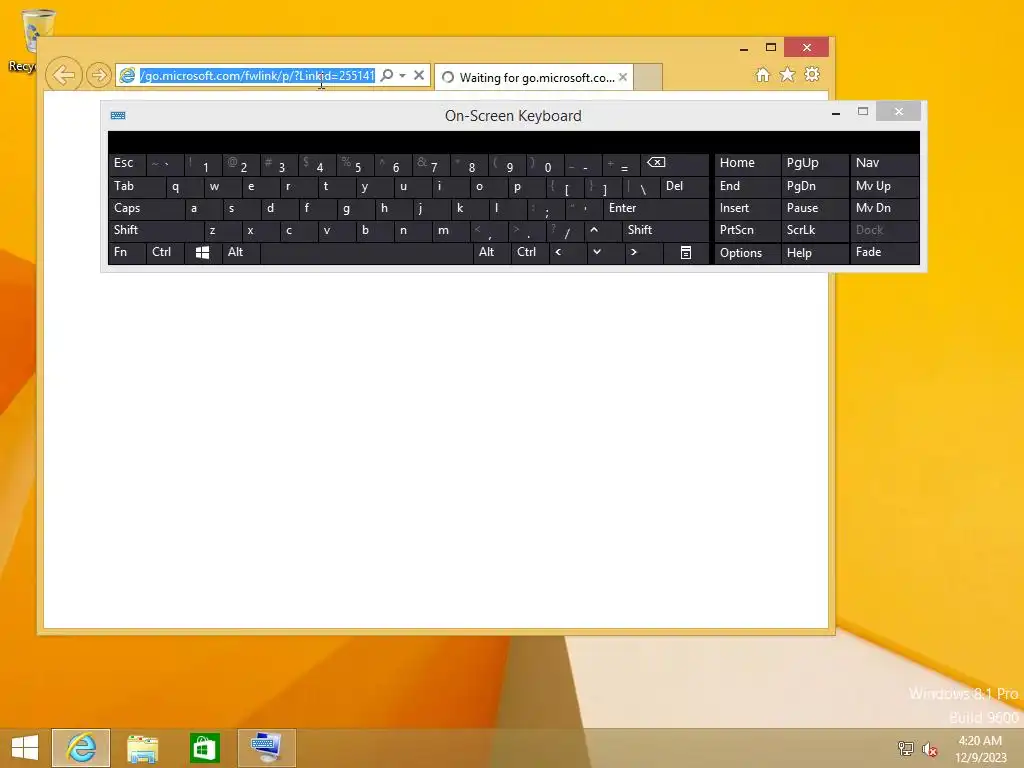Screen dimensions: 1024x768
Task: Open Favorites star icon
Action: 788,74
